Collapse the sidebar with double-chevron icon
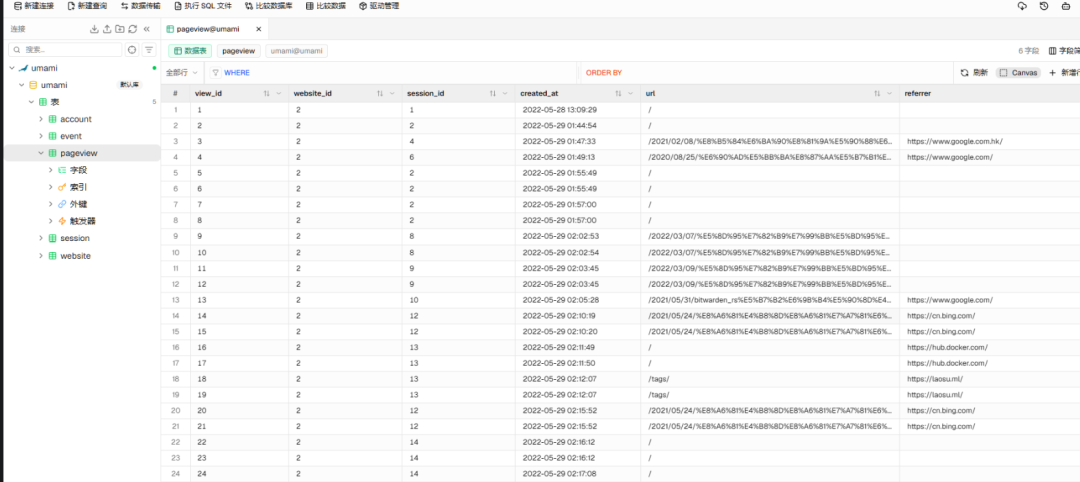The image size is (1080, 482). tap(147, 29)
